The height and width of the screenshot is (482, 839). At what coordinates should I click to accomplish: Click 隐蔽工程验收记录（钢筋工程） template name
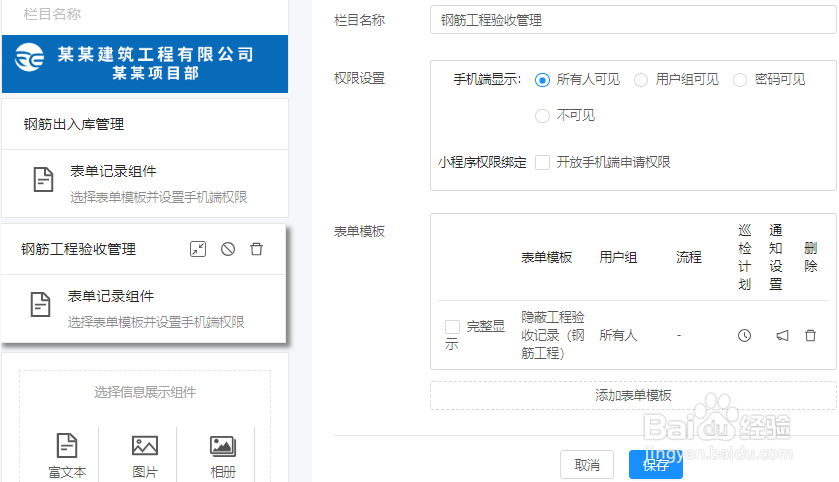click(x=553, y=335)
